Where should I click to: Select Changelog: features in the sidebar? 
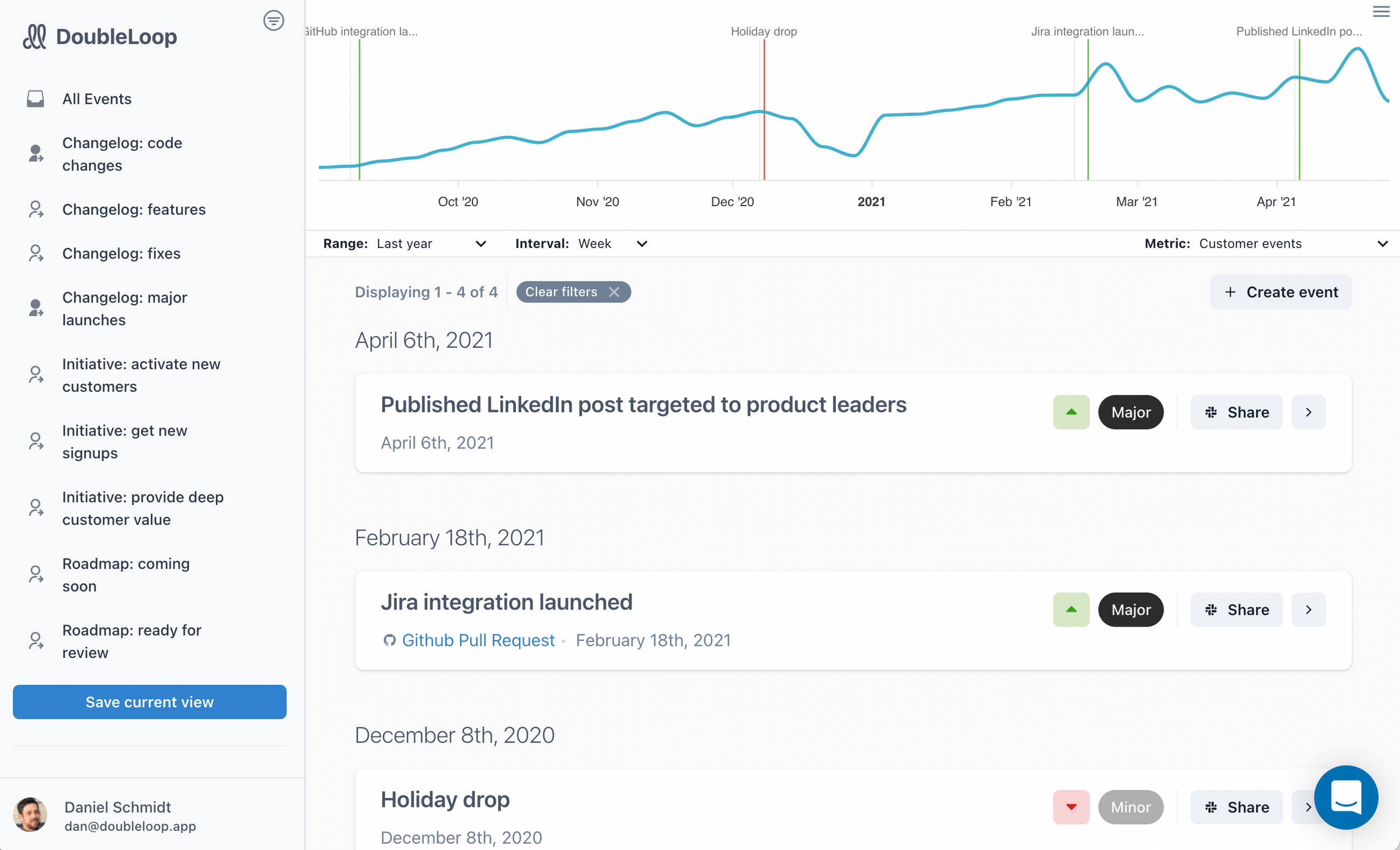(x=134, y=209)
